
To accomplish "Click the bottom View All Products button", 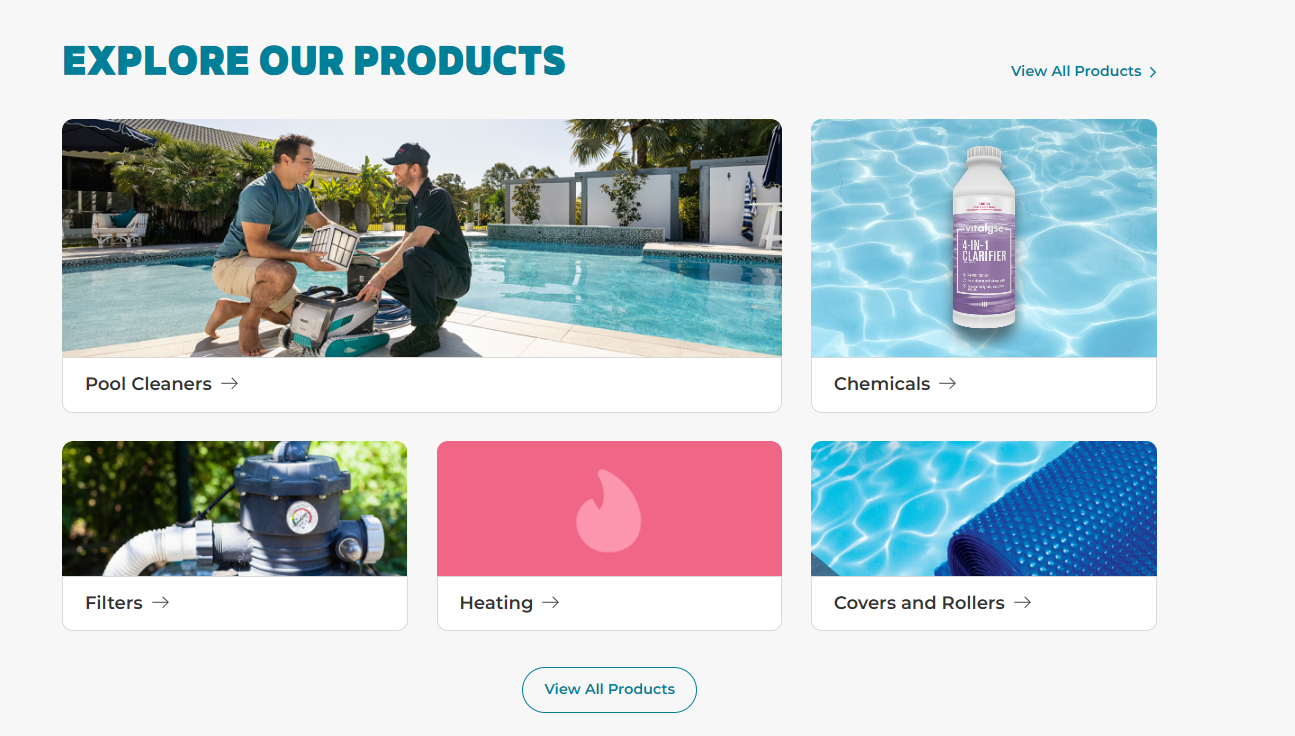I will click(x=609, y=690).
